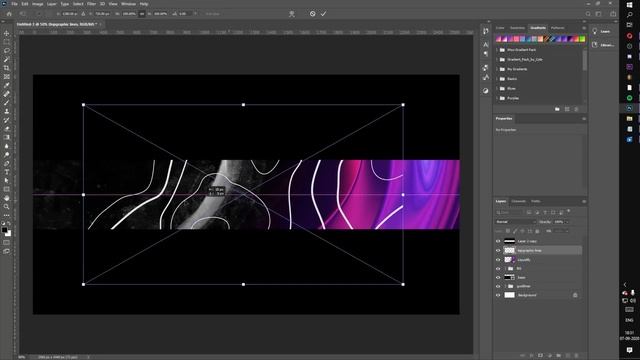Select the Zoom tool
This screenshot has height=360, width=640.
[x=7, y=207]
